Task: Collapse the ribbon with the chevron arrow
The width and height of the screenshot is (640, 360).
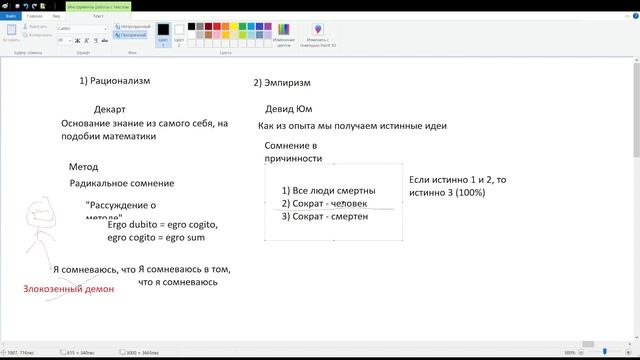Action: pos(627,16)
